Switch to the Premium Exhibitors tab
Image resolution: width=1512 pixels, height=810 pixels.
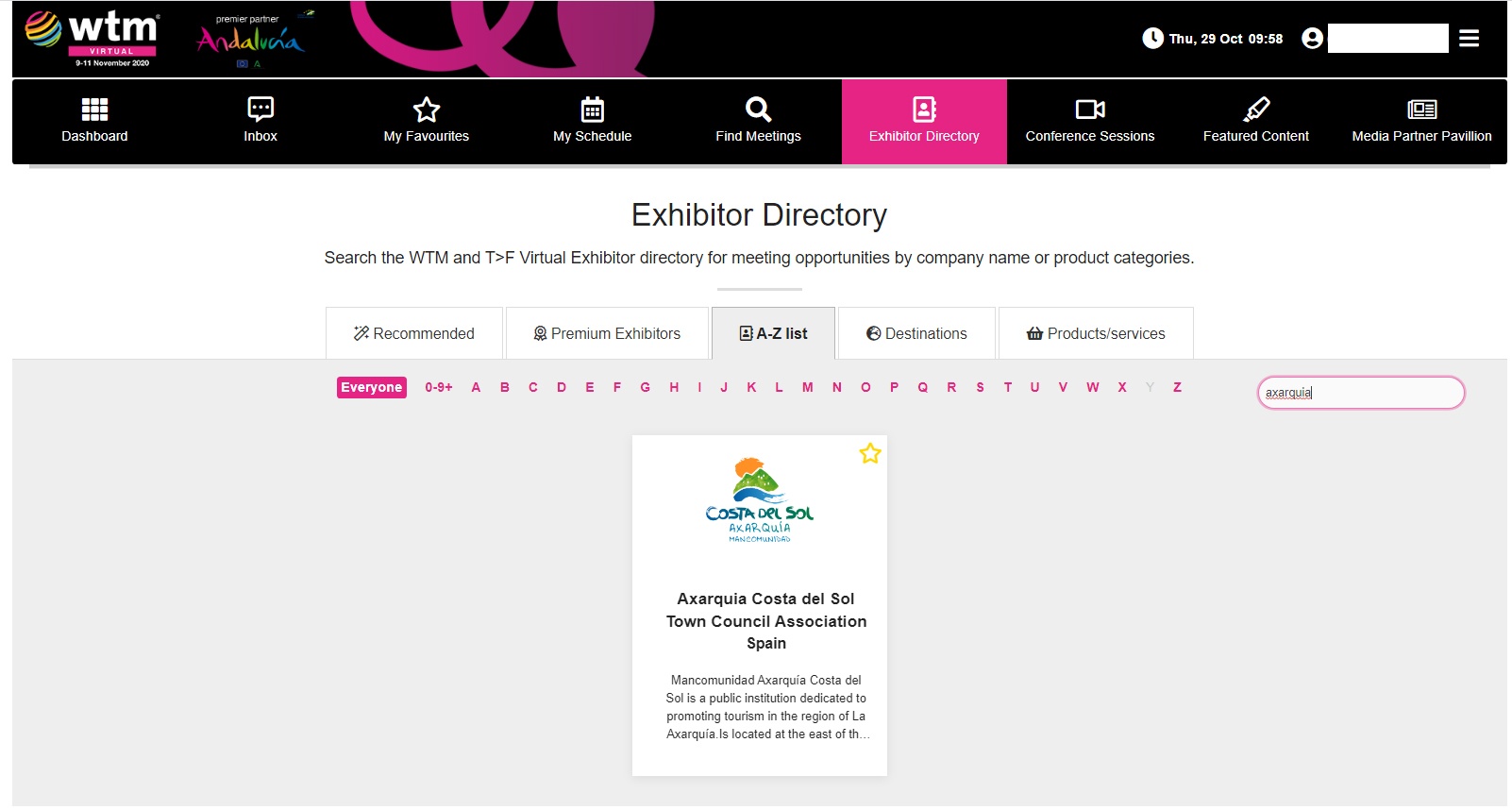point(607,333)
